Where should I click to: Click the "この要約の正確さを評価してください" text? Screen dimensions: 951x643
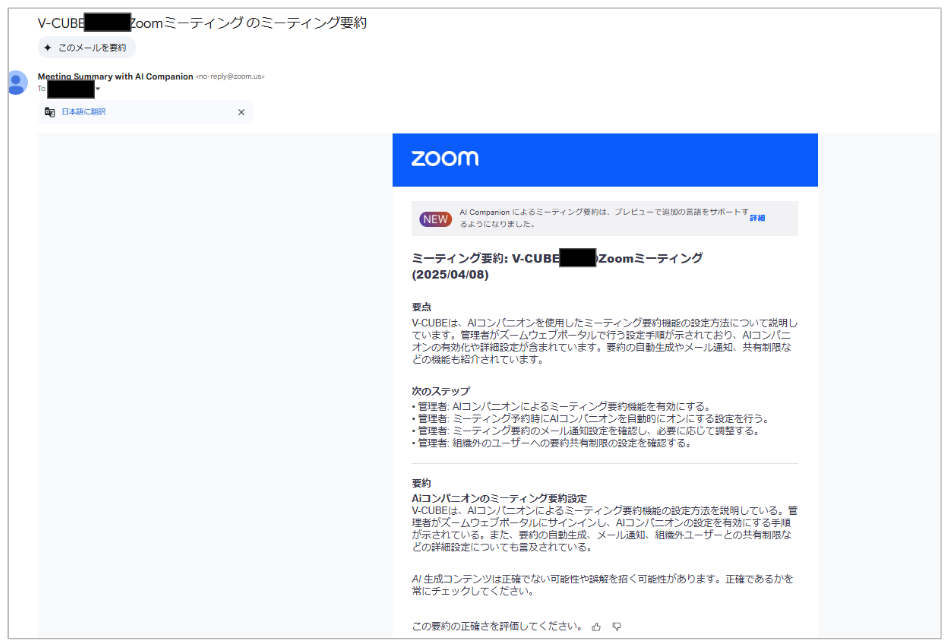497,626
